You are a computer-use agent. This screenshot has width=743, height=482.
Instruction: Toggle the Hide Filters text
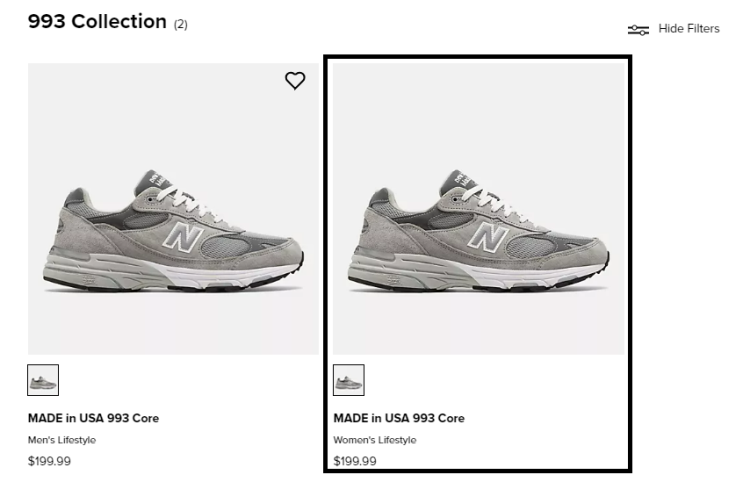click(x=688, y=29)
